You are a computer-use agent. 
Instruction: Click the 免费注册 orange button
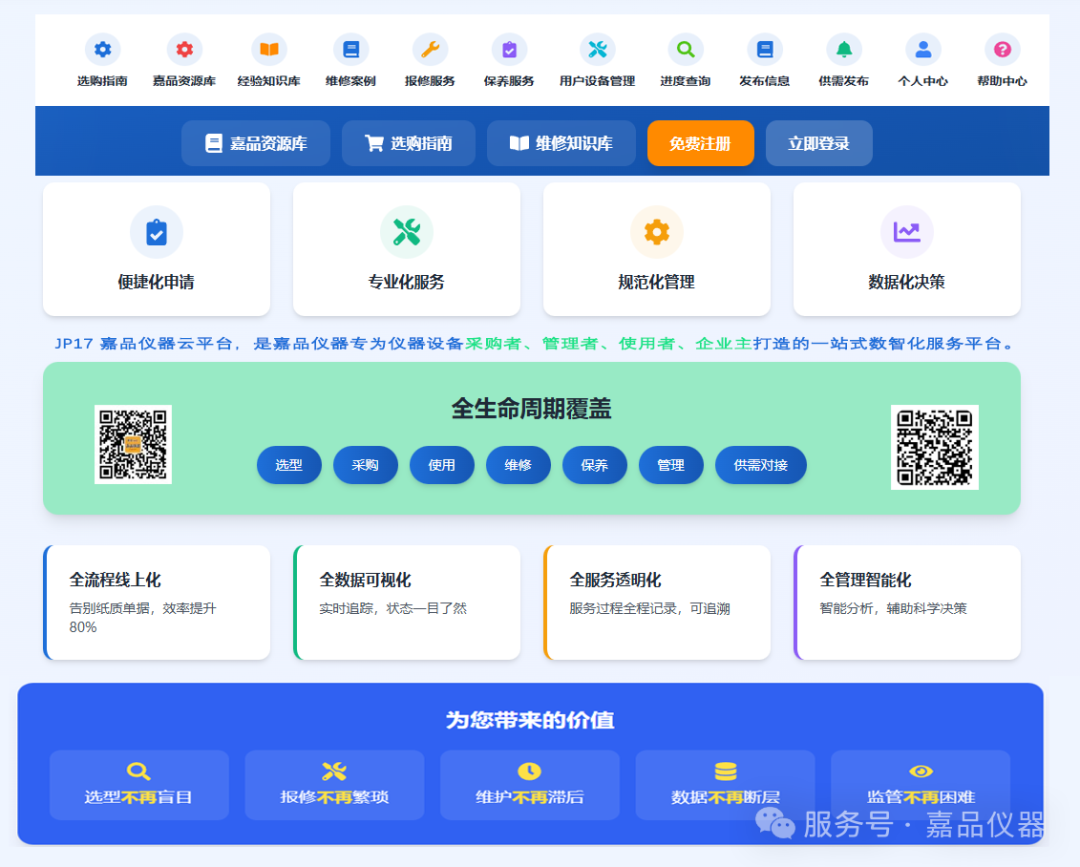click(700, 143)
